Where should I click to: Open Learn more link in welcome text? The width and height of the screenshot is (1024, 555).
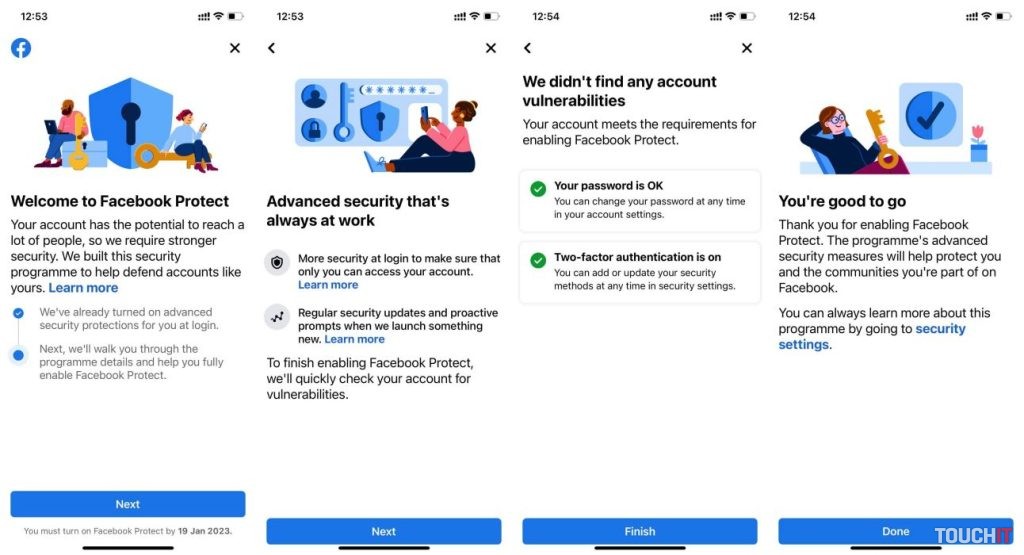pos(83,288)
